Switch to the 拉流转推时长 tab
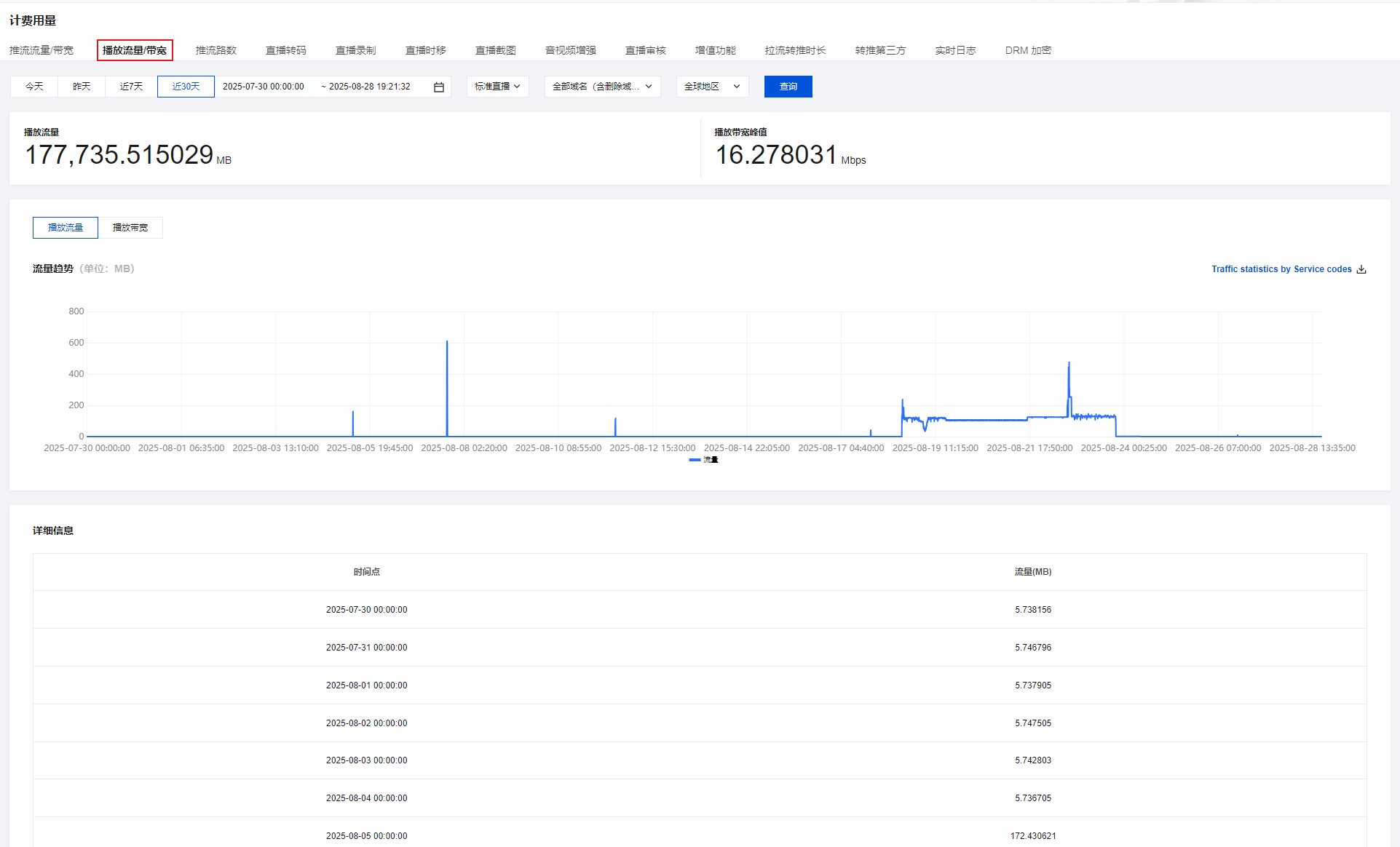Screen dimensions: 1400x847 pos(796,50)
